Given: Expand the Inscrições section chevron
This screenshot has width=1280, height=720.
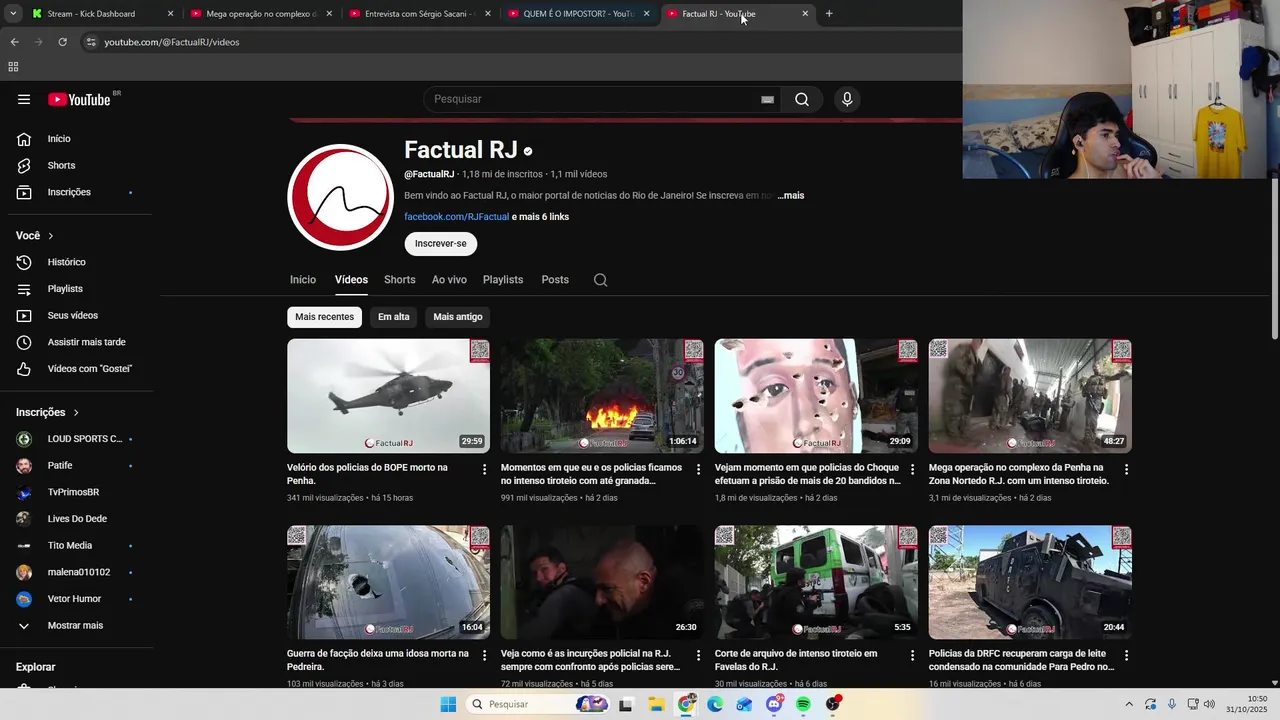Looking at the screenshot, I should pos(76,412).
